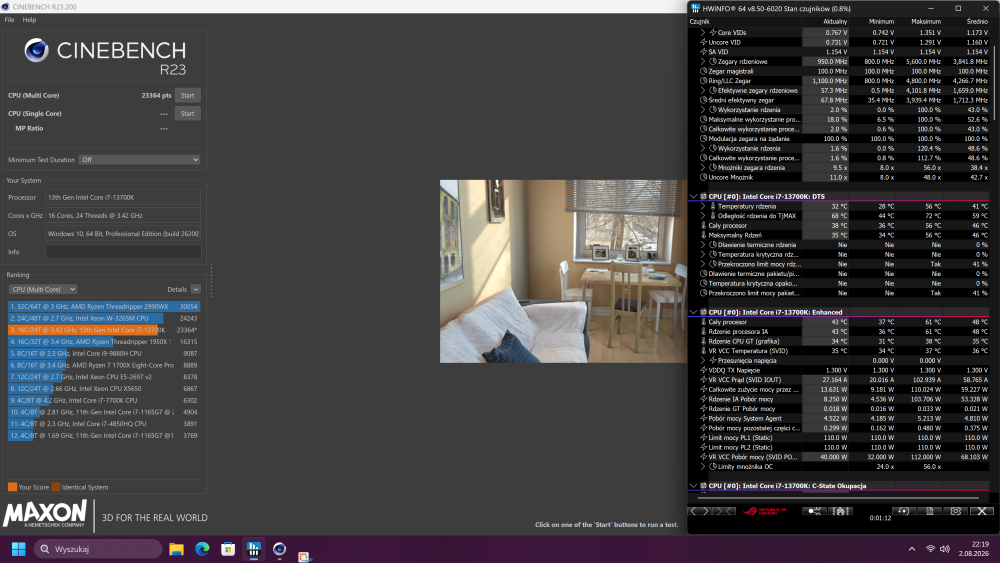The width and height of the screenshot is (1000, 563).
Task: Click the X icon in HWiNFO bottom toolbar
Action: click(982, 511)
